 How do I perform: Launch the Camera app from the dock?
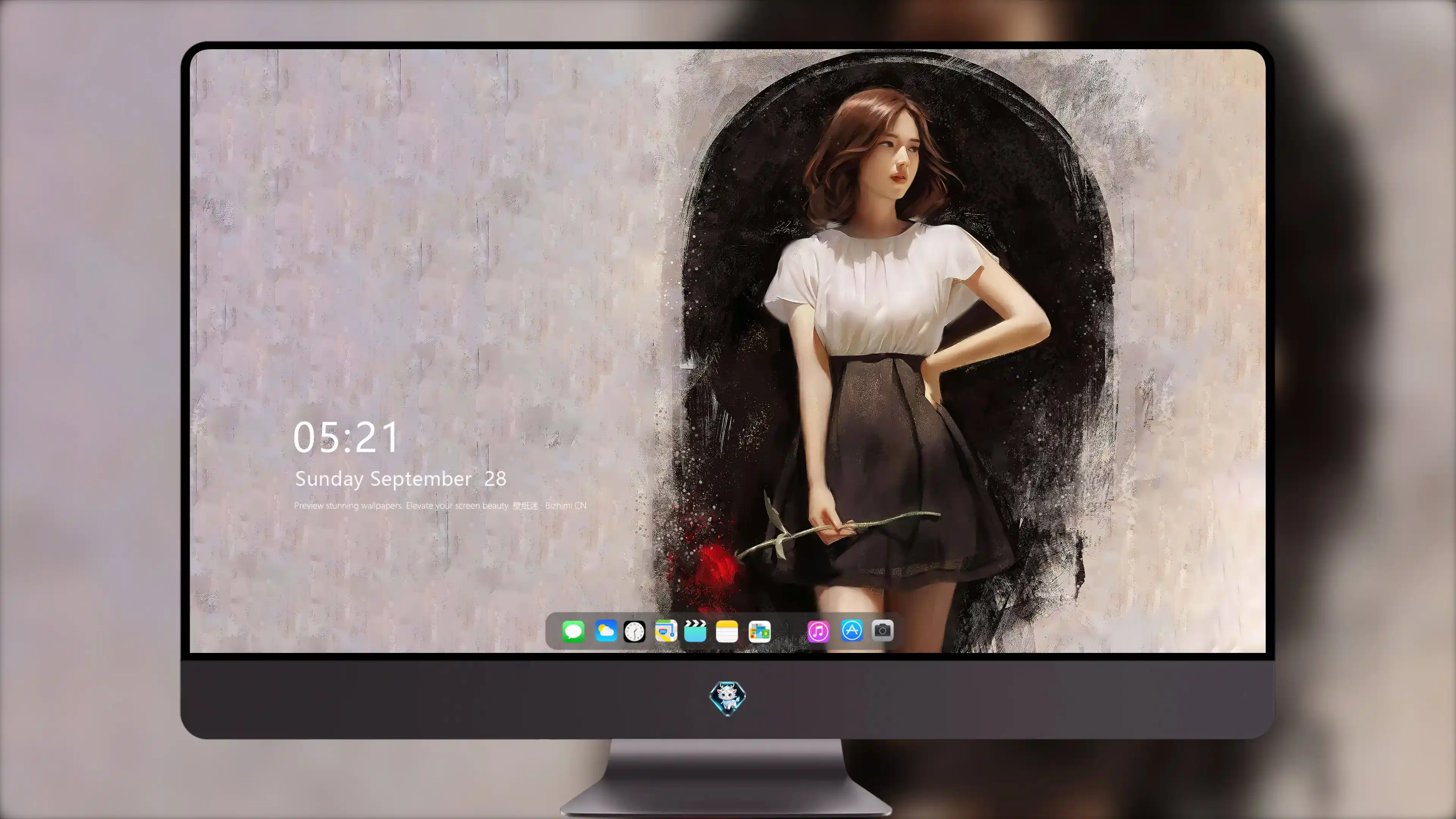[x=882, y=630]
